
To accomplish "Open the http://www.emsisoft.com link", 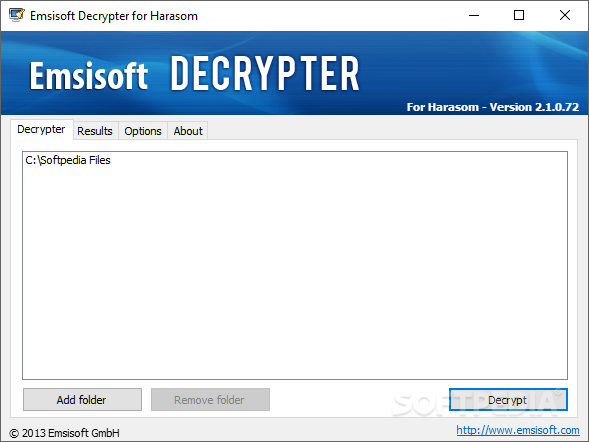I will pyautogui.click(x=518, y=430).
